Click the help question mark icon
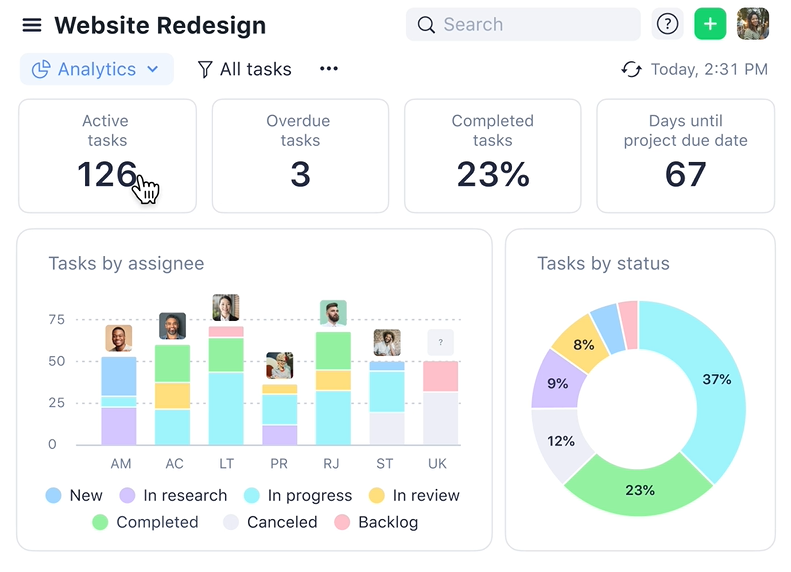 click(x=667, y=24)
